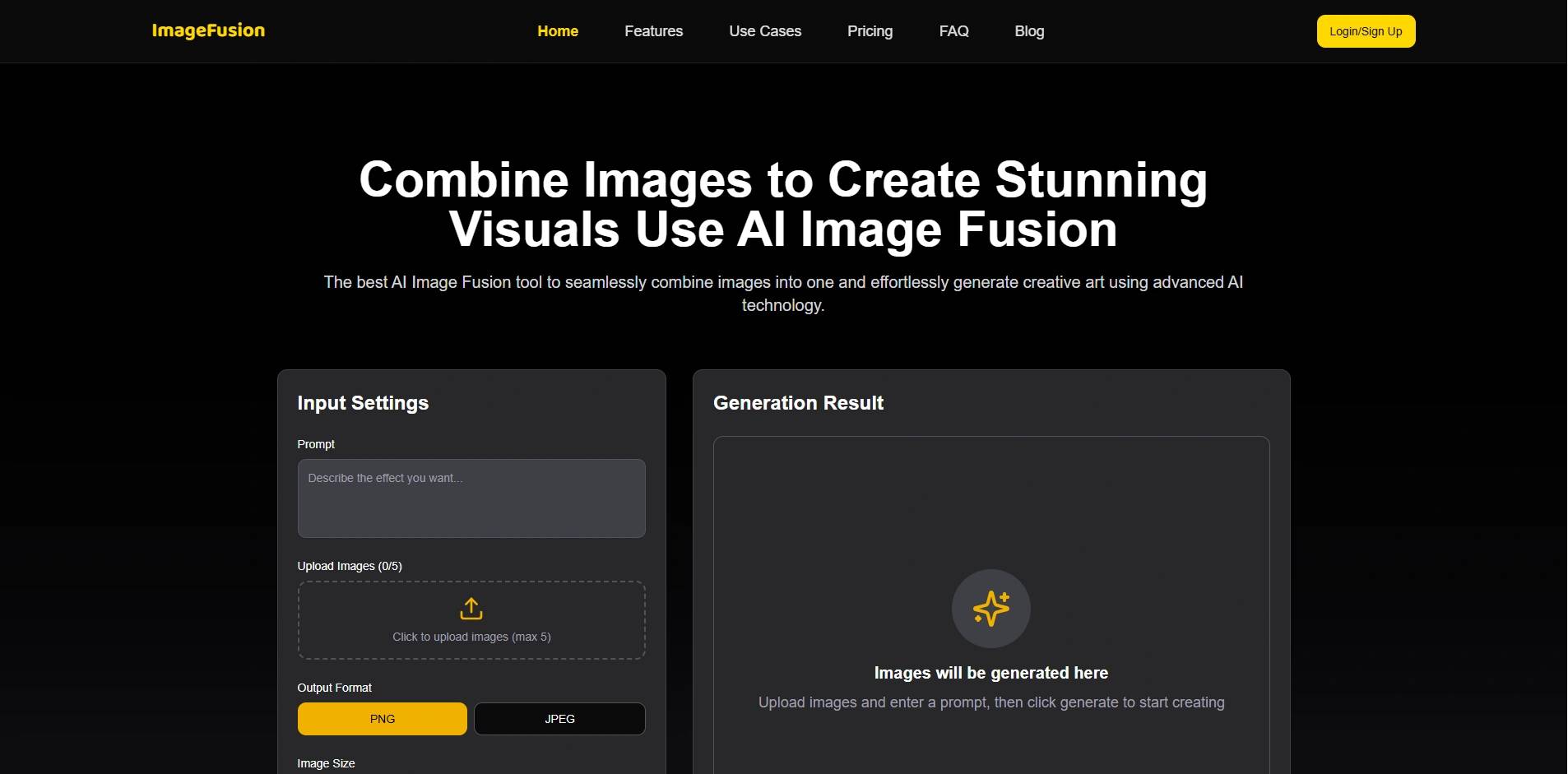Open the image upload dropzone
Image resolution: width=1568 pixels, height=774 pixels.
471,620
